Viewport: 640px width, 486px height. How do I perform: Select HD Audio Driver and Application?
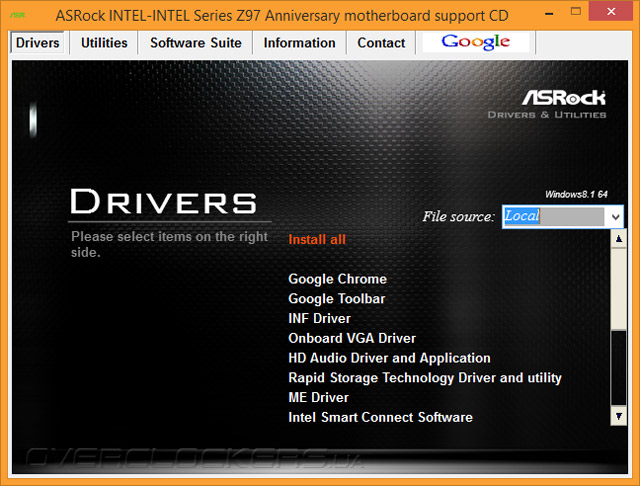[389, 358]
